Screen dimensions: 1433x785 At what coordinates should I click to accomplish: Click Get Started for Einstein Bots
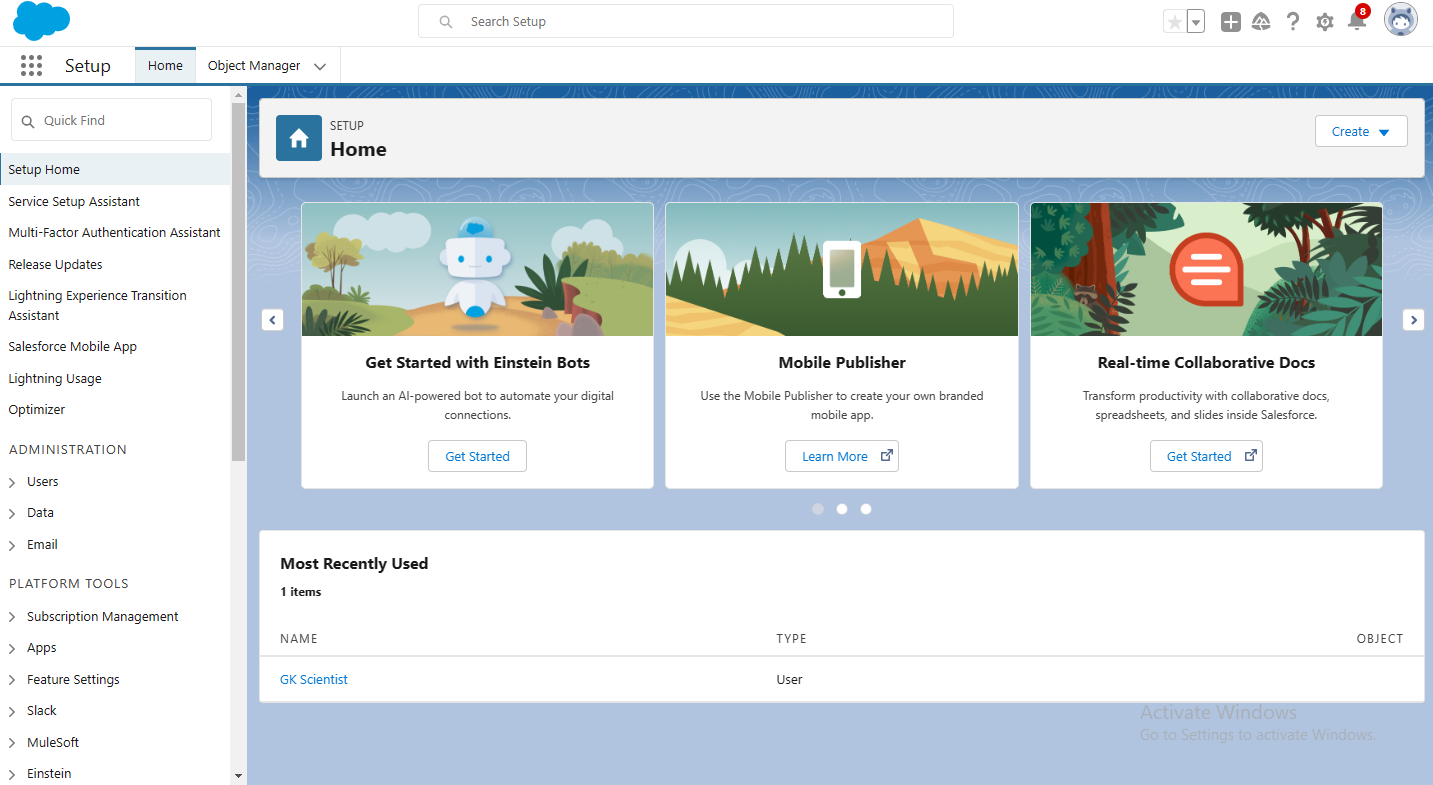tap(477, 456)
